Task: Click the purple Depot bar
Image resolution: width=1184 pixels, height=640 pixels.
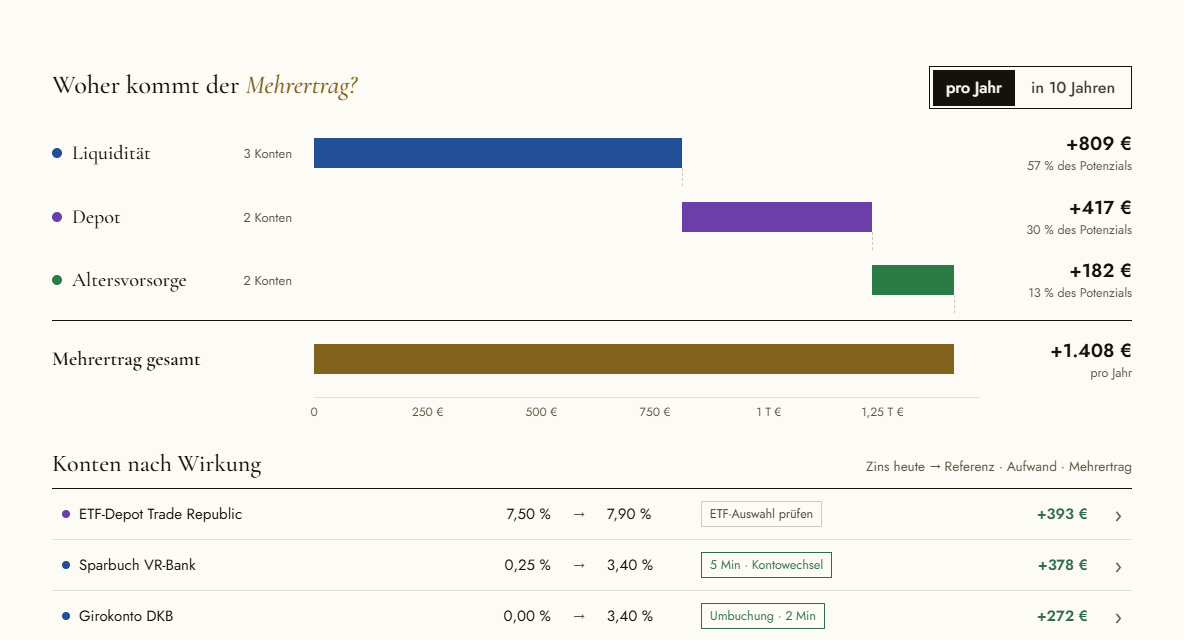Action: (777, 217)
